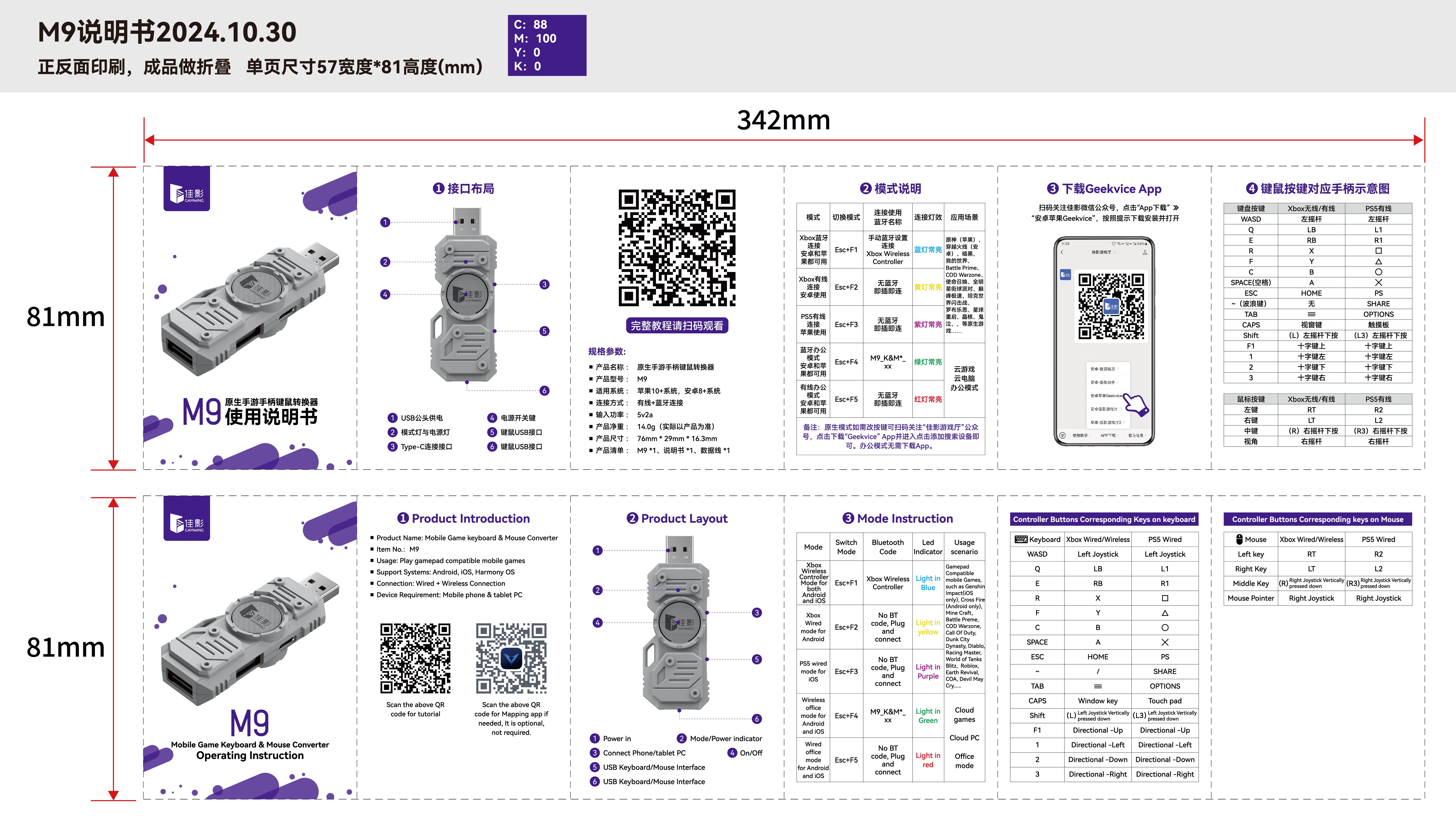Click the triangle symbol in the Chinese F row

coord(1379,262)
